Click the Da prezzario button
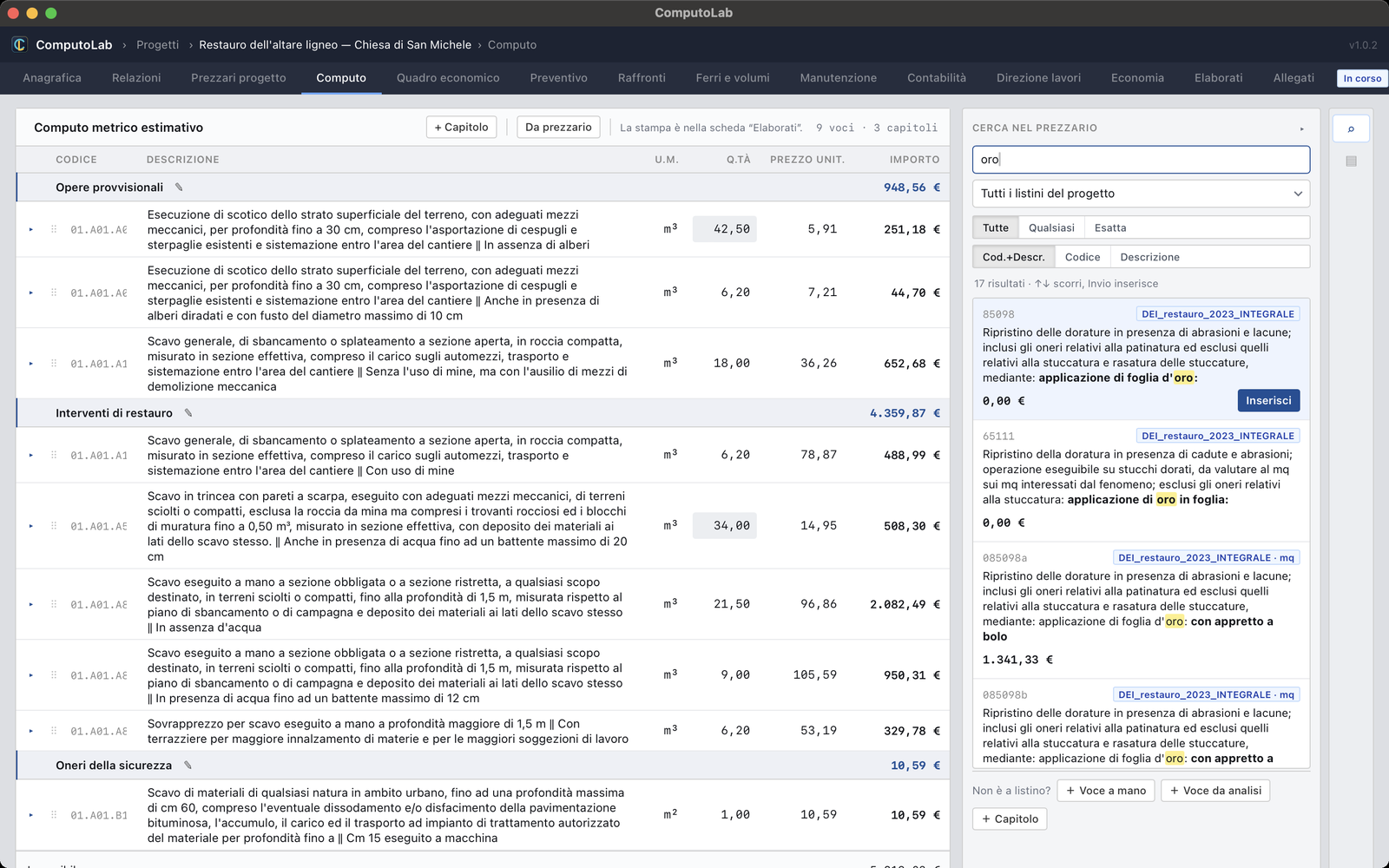 coord(558,127)
